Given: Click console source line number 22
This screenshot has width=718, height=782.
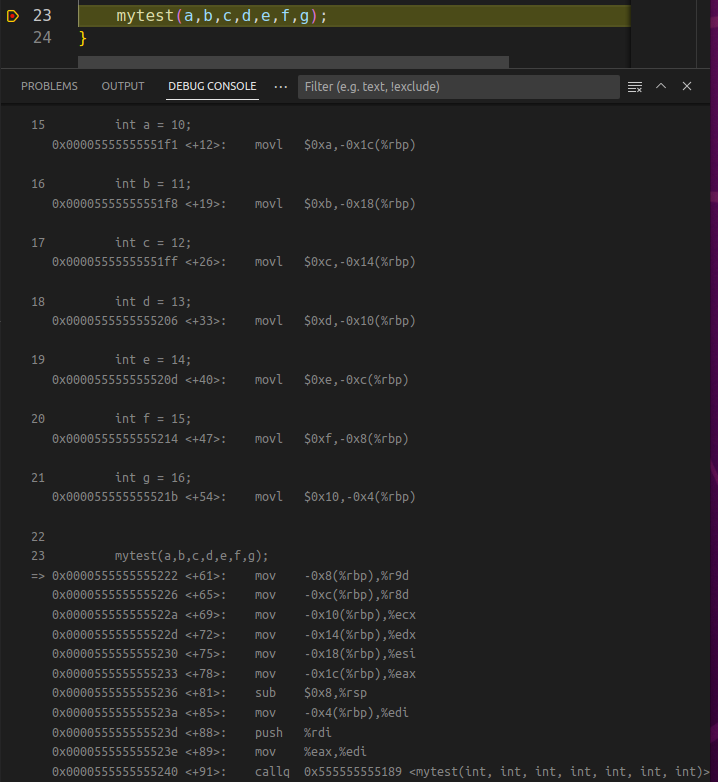Looking at the screenshot, I should (38, 537).
